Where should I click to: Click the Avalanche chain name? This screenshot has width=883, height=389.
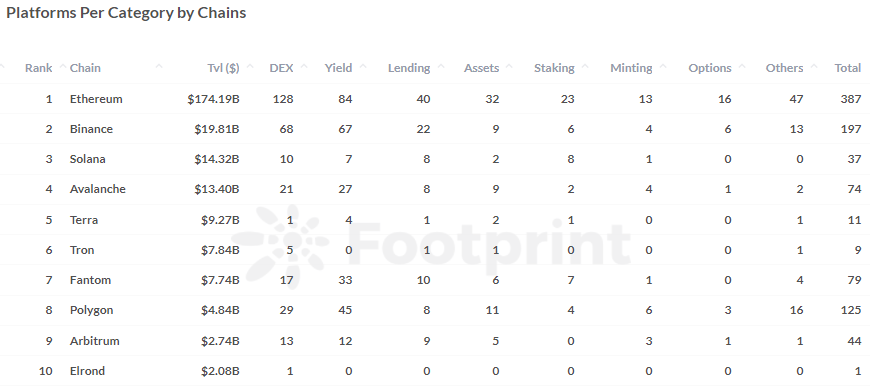(98, 189)
